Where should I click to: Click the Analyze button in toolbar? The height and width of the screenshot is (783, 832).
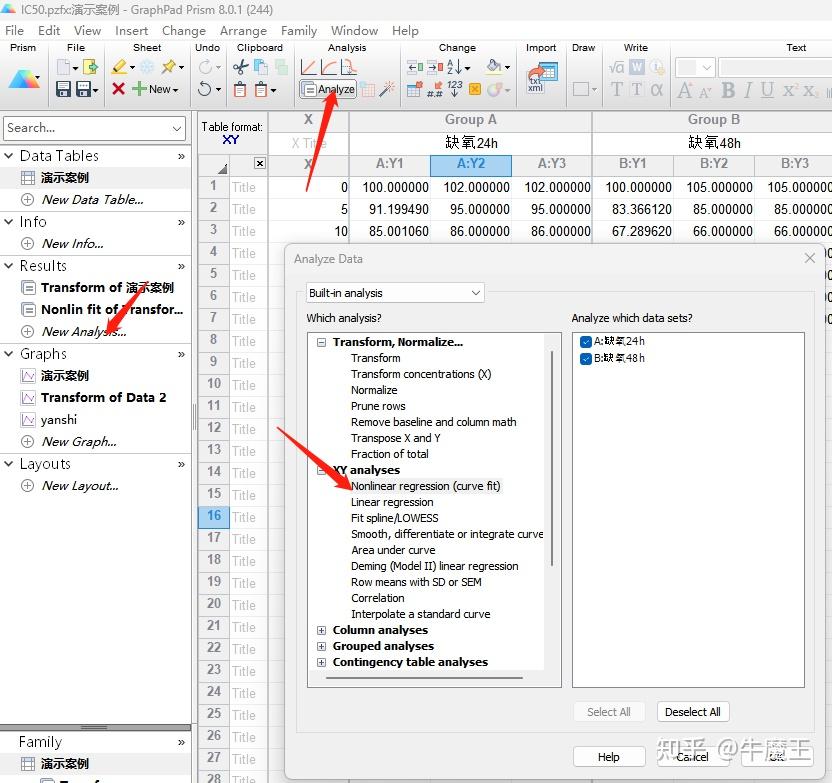[328, 89]
